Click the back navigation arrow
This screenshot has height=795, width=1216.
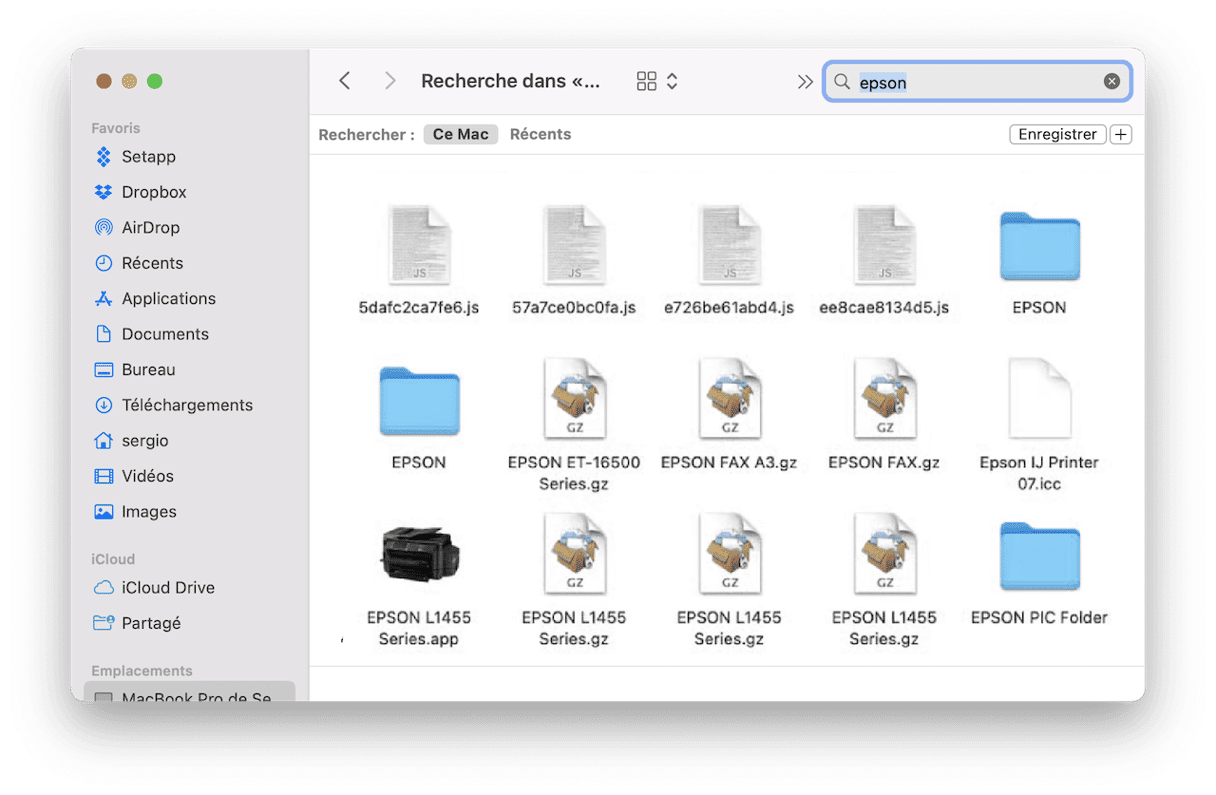click(345, 81)
